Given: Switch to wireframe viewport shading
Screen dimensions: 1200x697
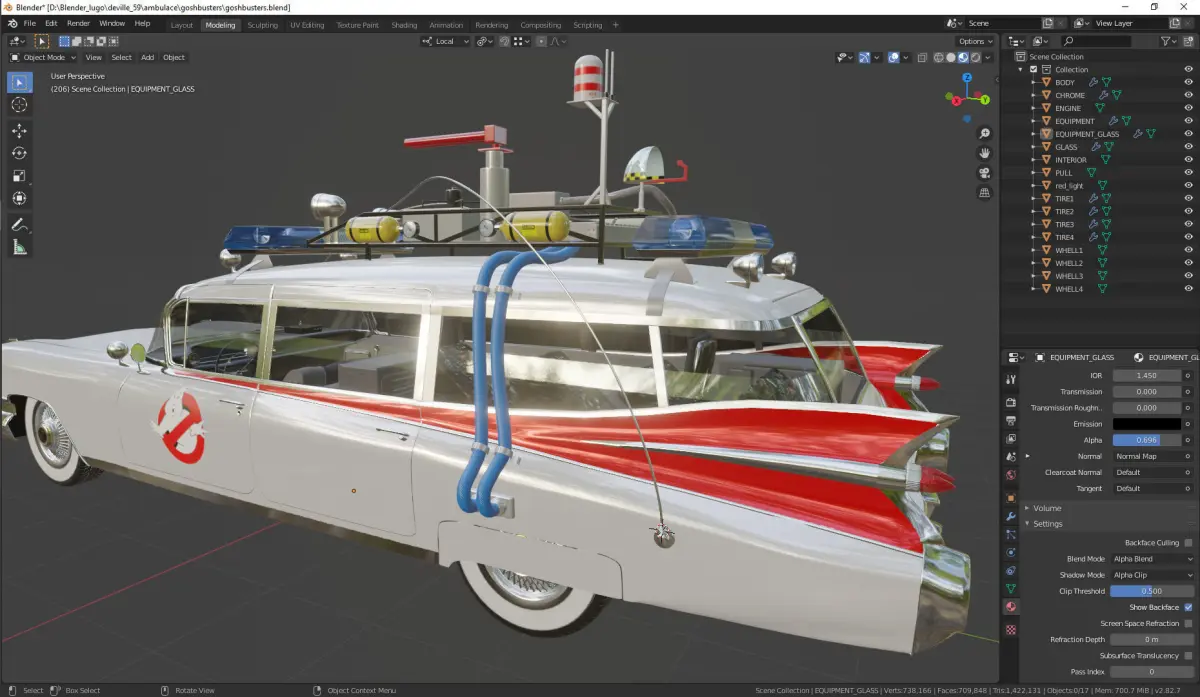Looking at the screenshot, I should (x=939, y=58).
